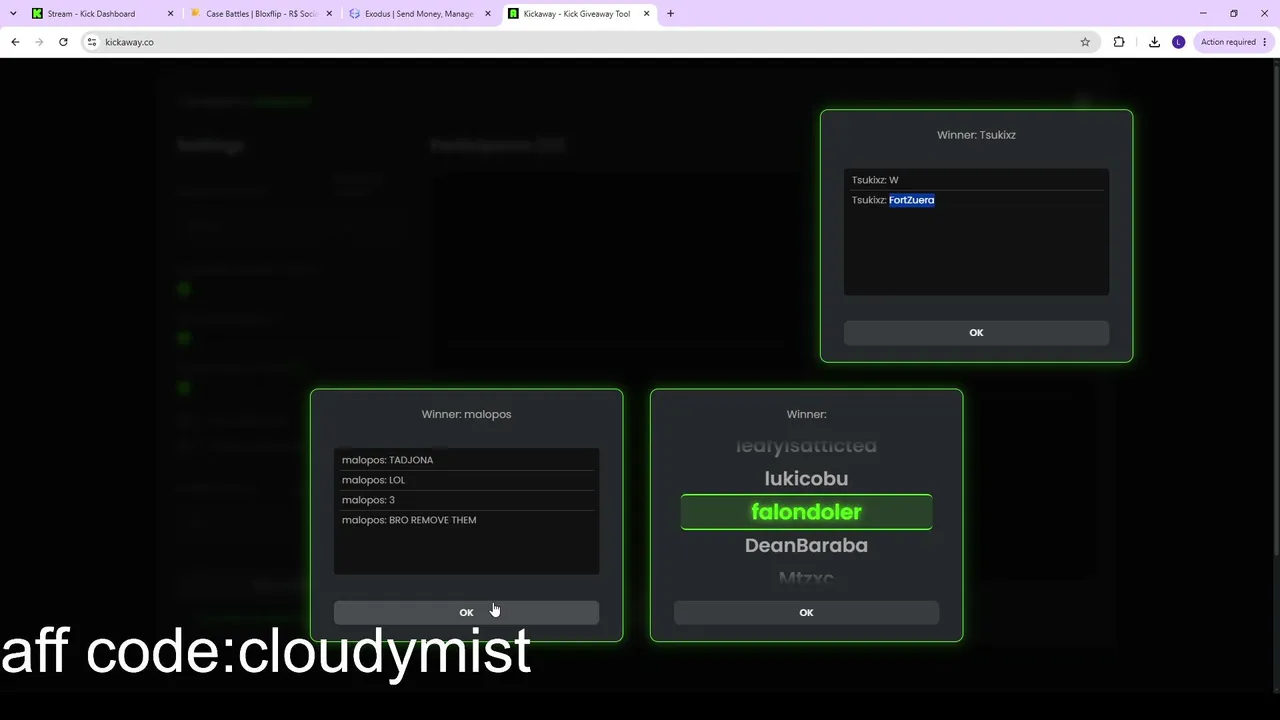
Task: Select the highlighted FortZuera message text
Action: tap(911, 200)
